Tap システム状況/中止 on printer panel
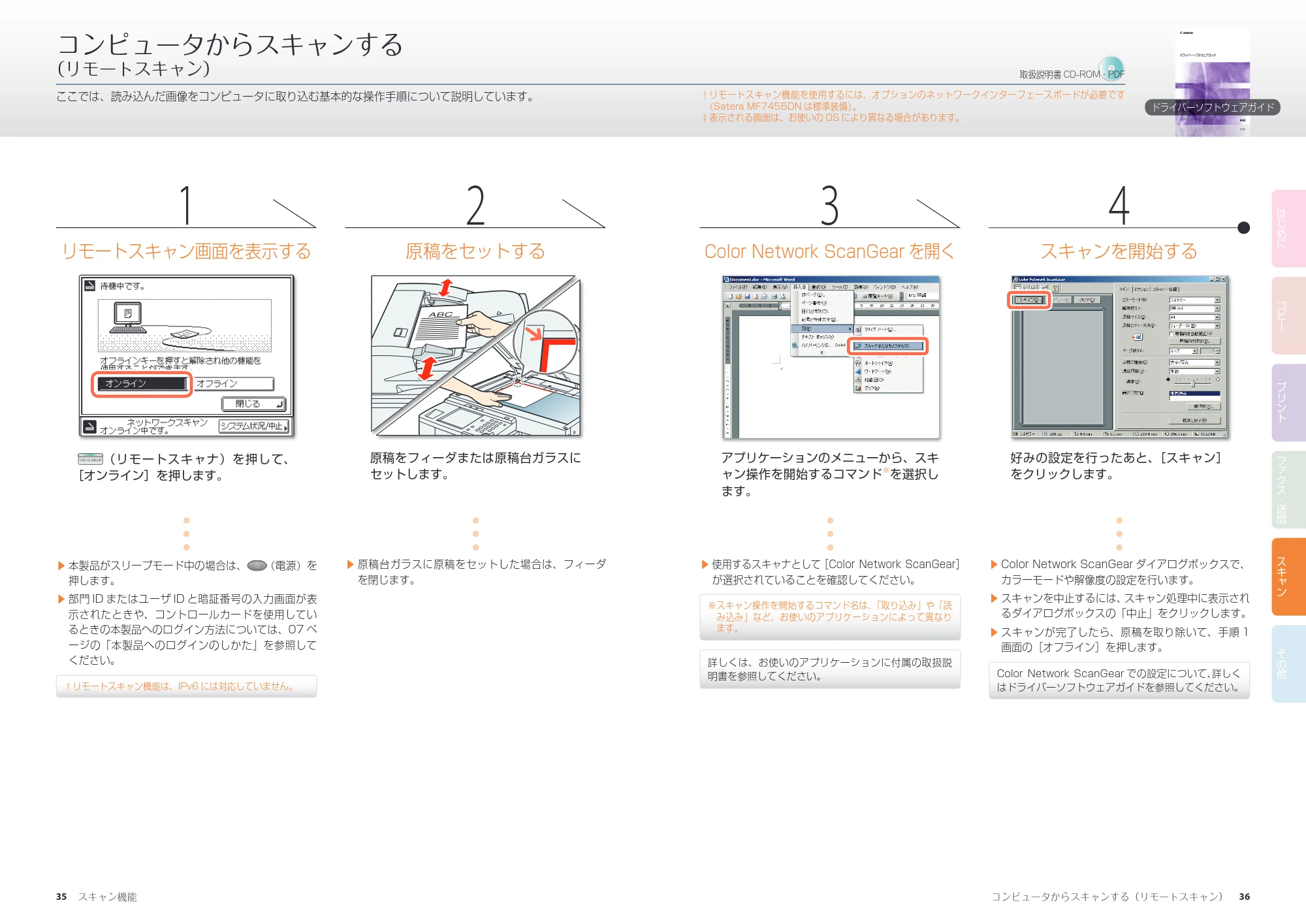Image resolution: width=1306 pixels, height=924 pixels. pos(254,426)
